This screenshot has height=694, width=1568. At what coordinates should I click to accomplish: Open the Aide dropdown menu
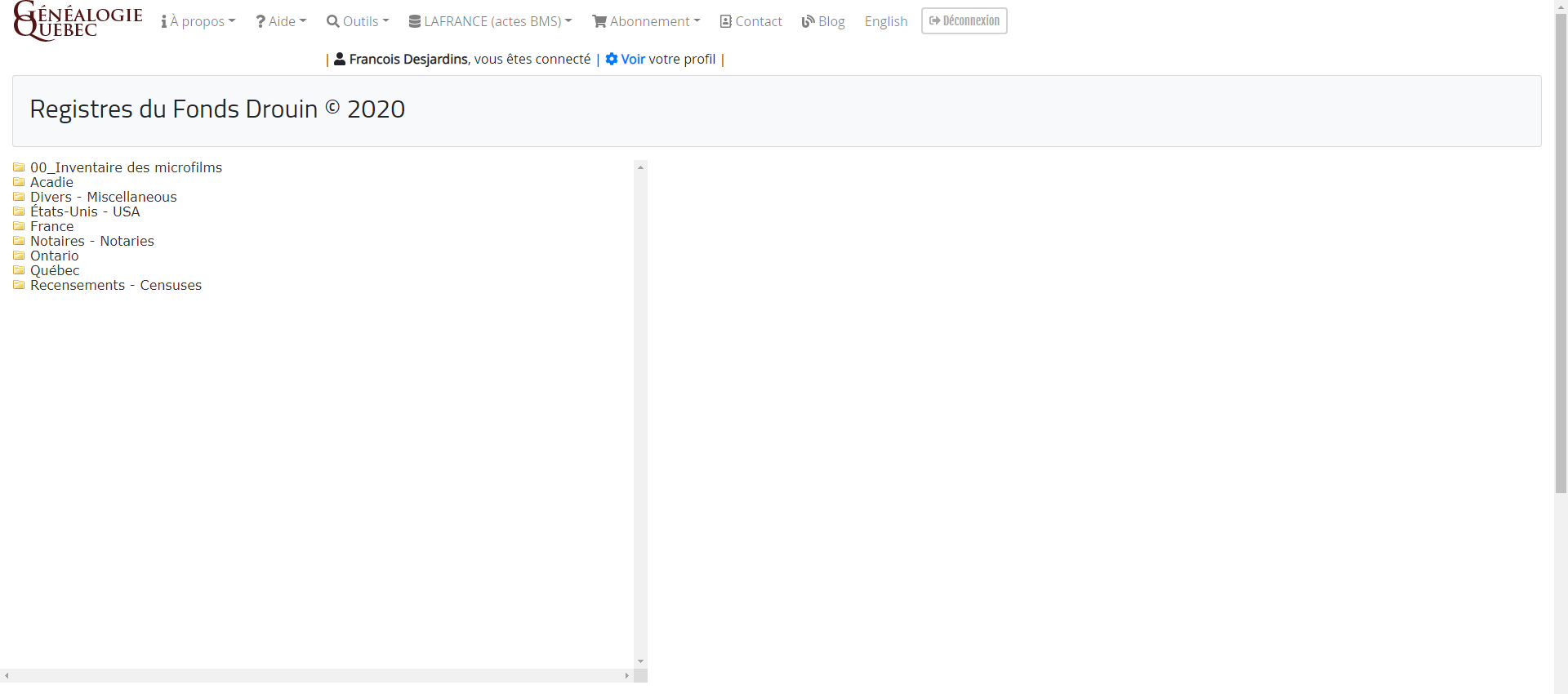point(281,21)
